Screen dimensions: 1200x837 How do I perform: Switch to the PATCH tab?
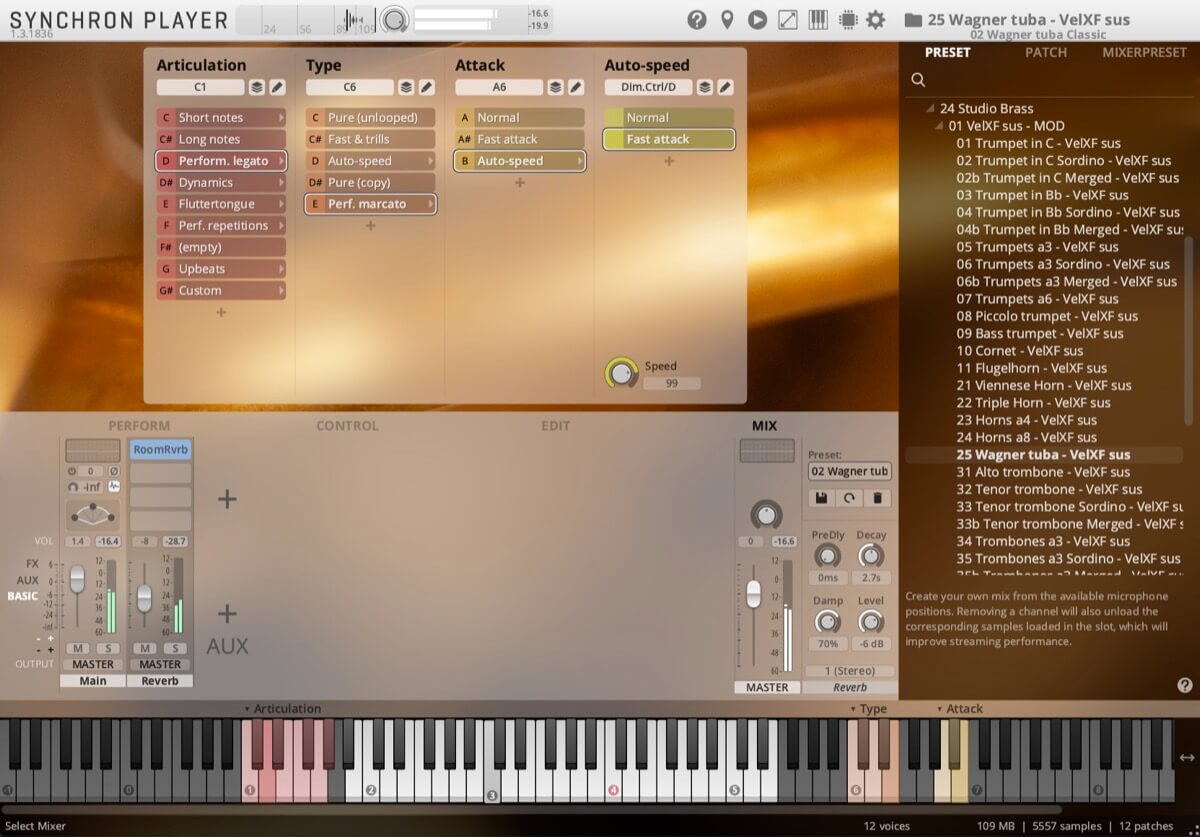point(1046,52)
